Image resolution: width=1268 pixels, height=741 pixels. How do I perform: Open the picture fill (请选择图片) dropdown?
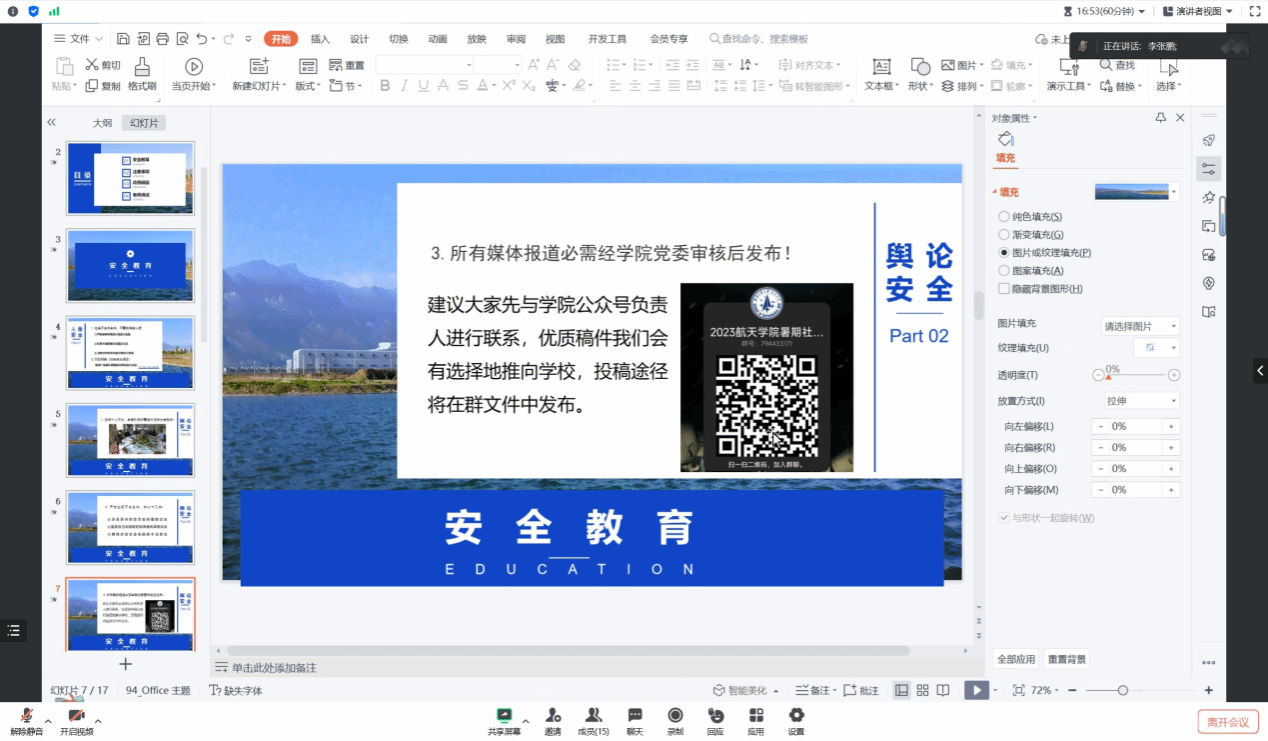pyautogui.click(x=1140, y=326)
